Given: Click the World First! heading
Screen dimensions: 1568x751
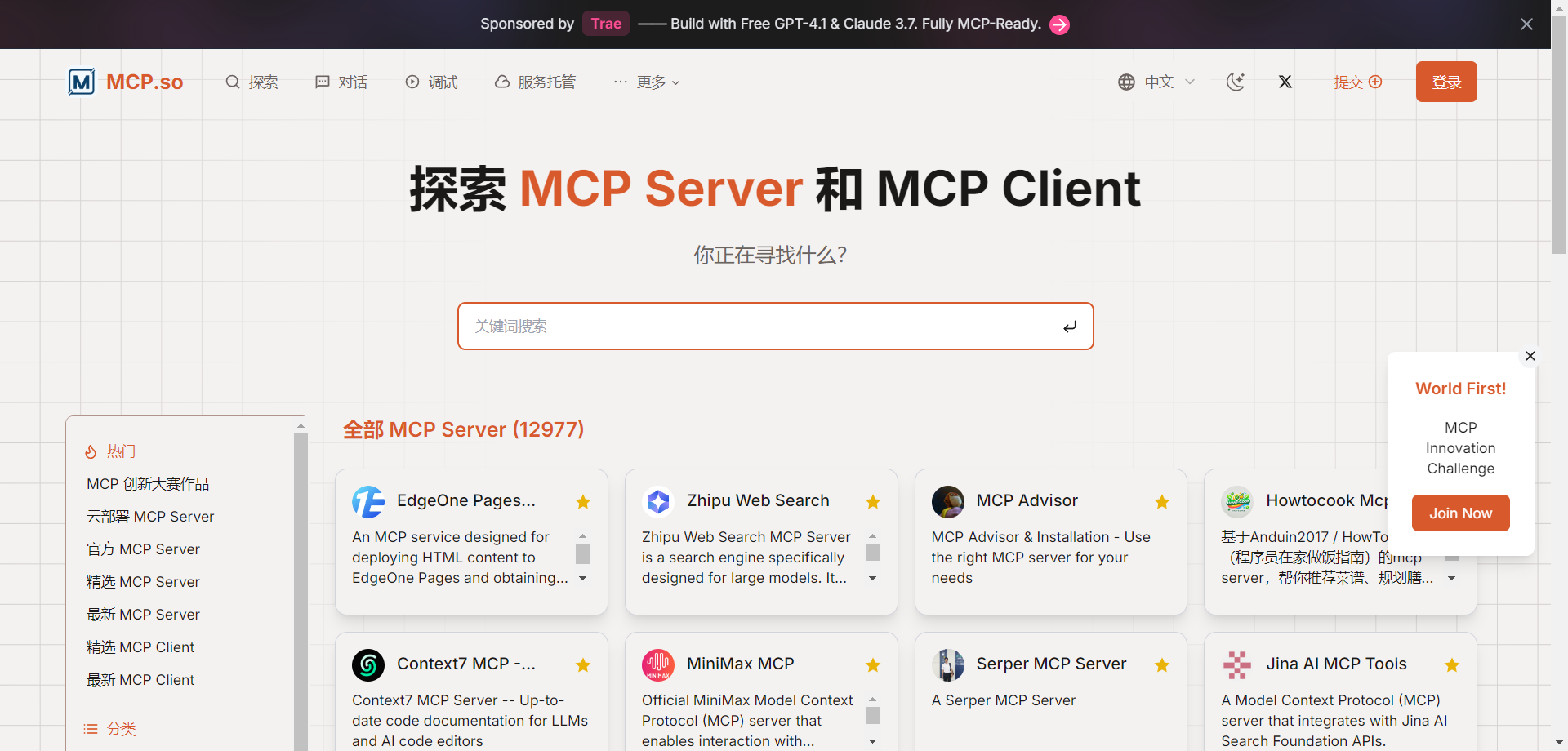Looking at the screenshot, I should tap(1460, 389).
